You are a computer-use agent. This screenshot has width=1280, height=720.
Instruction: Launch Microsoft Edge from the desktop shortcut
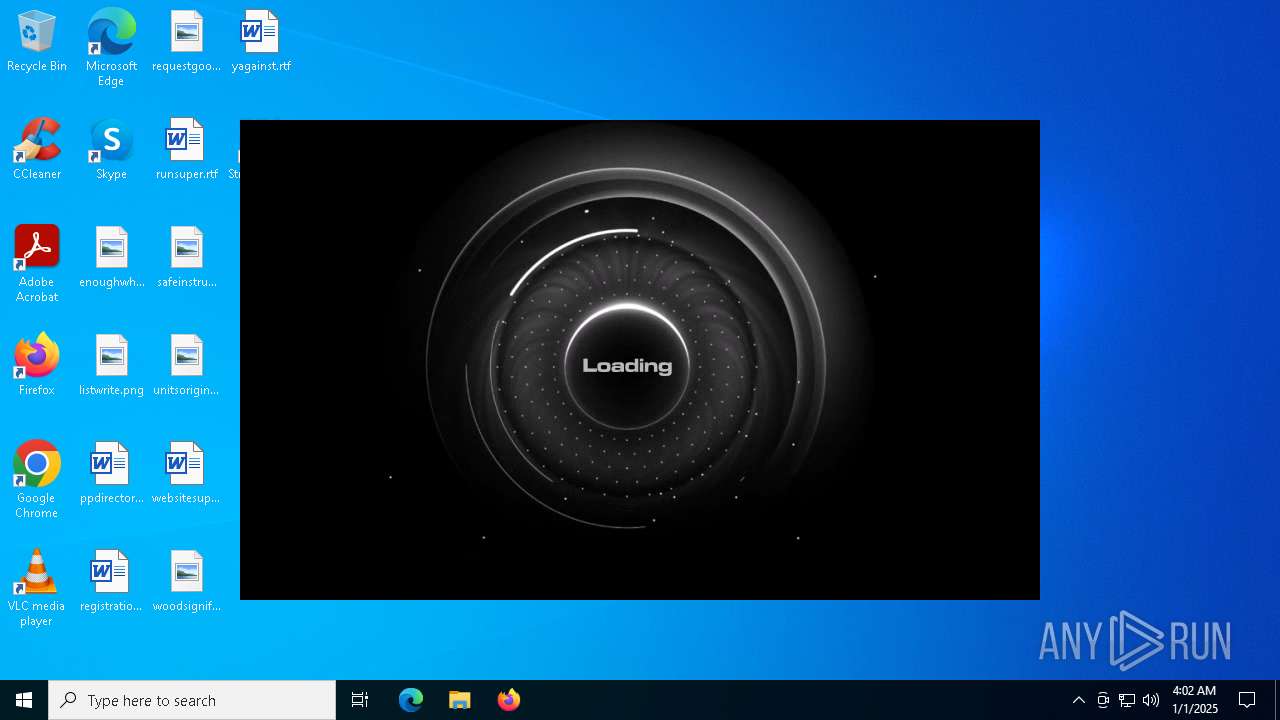111,48
